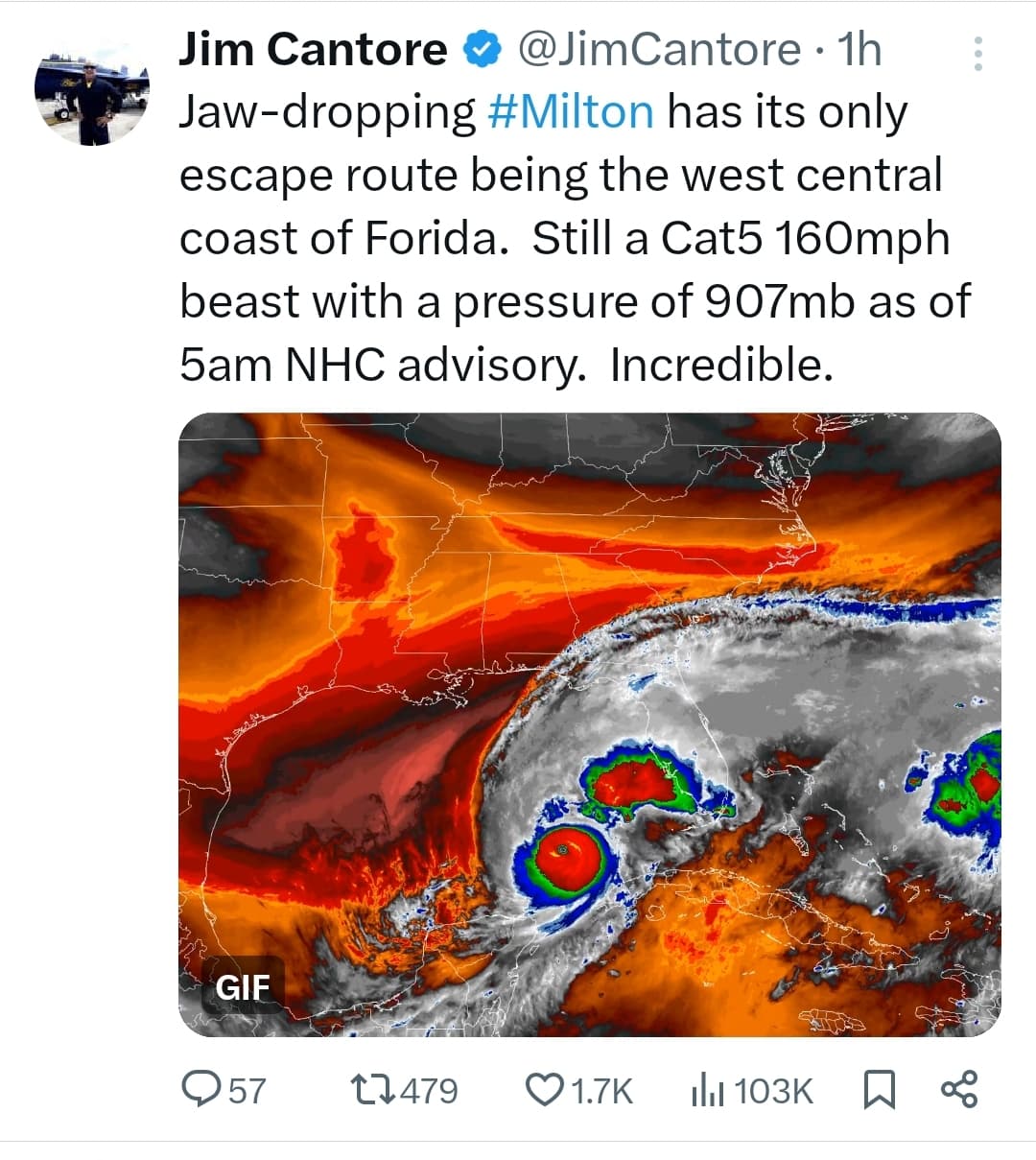The height and width of the screenshot is (1160, 1036).
Task: Open the share icon
Action: [x=959, y=1090]
